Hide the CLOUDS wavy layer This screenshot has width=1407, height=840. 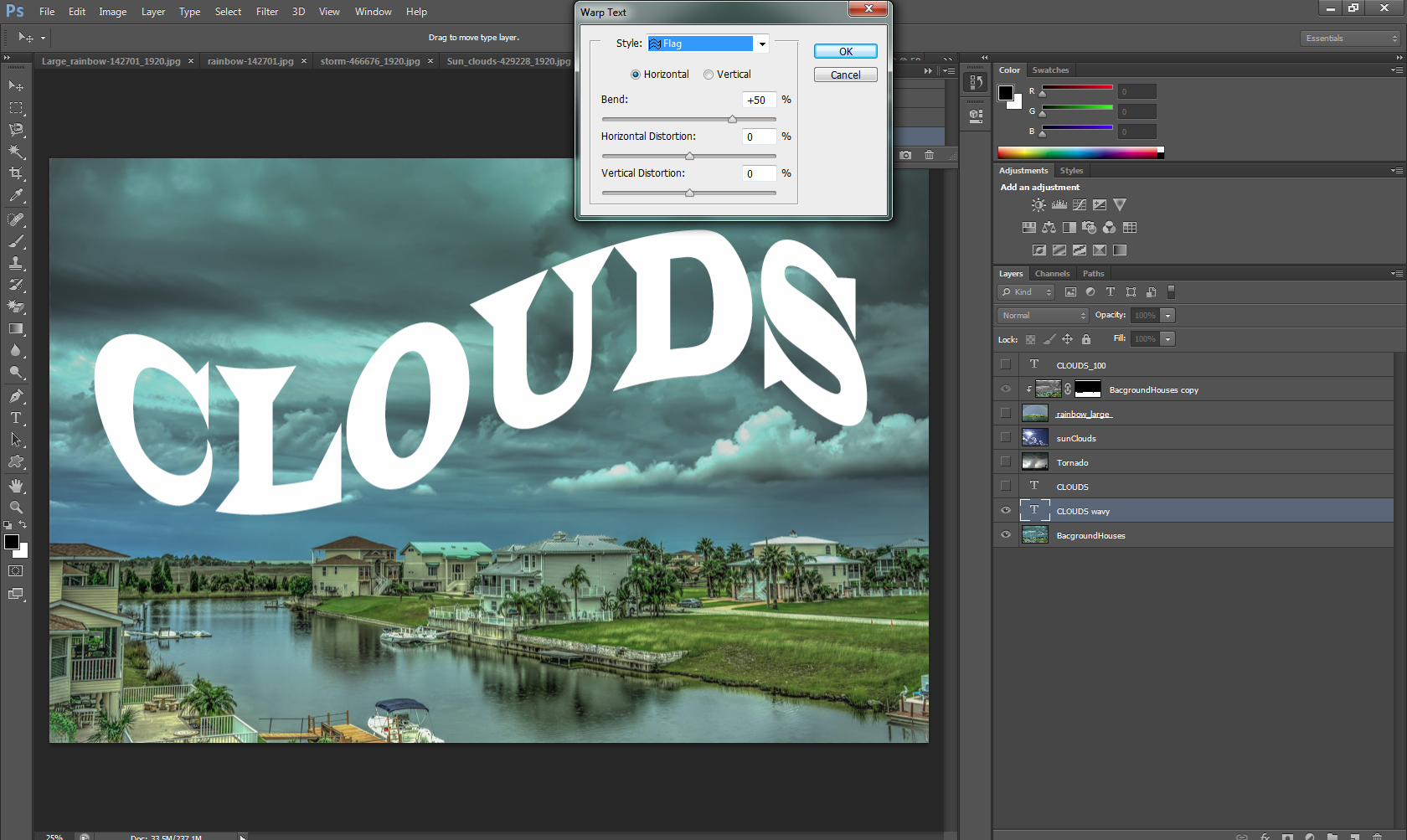coord(1006,511)
